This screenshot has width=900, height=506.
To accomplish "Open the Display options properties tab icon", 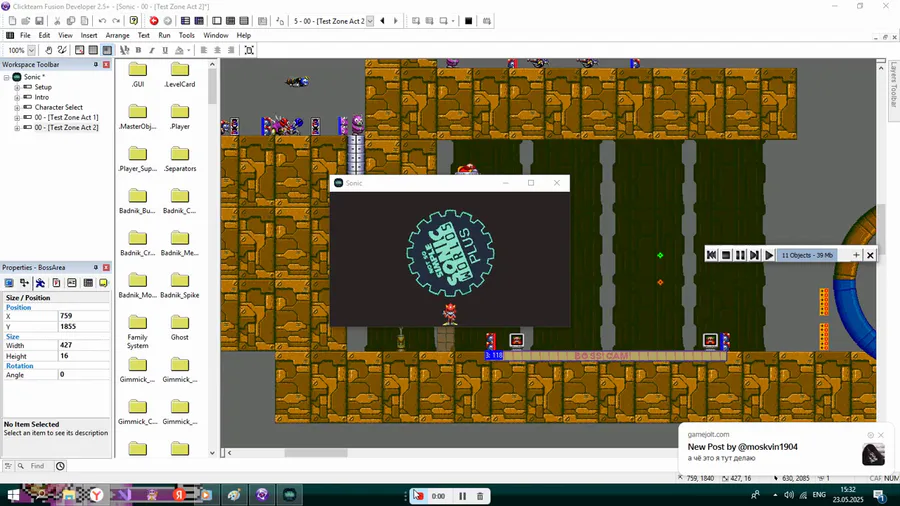I will click(9, 283).
